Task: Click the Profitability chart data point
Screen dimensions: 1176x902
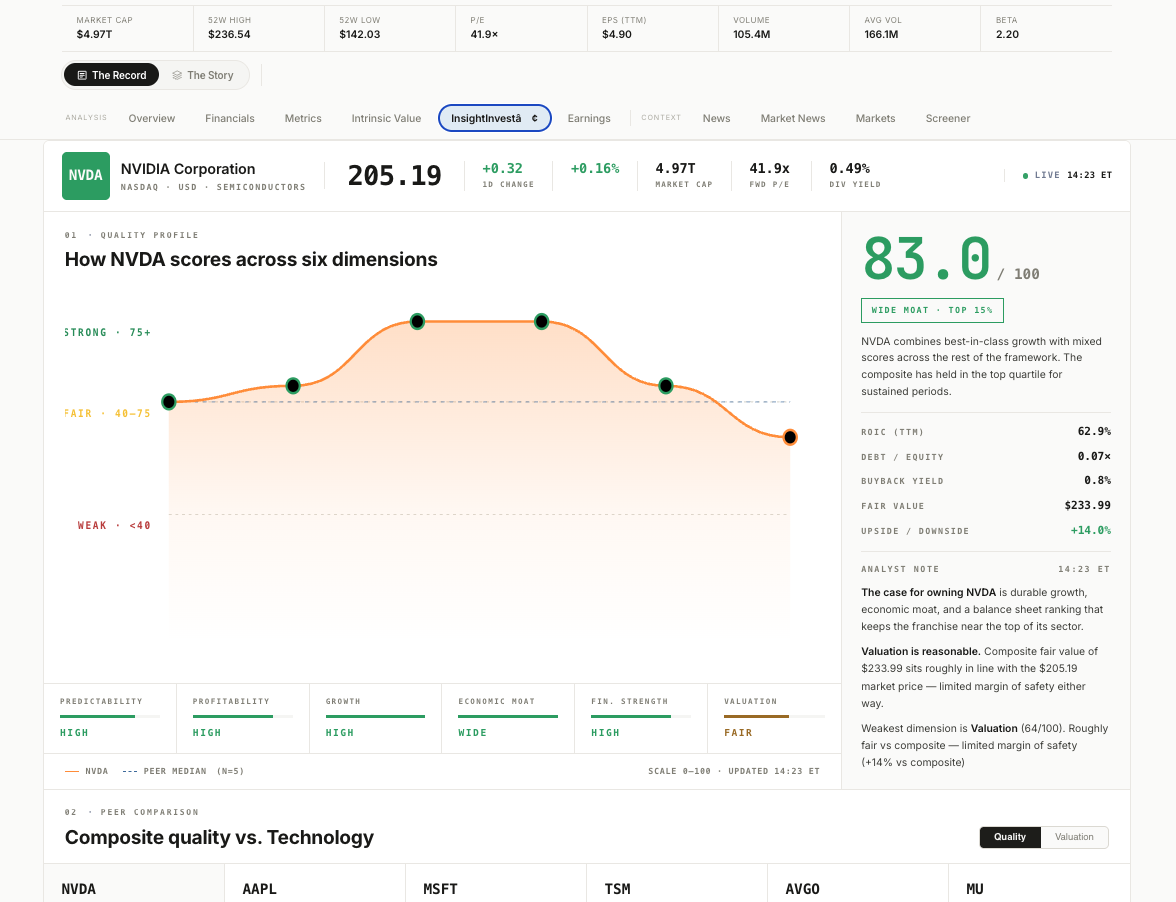Action: [293, 385]
